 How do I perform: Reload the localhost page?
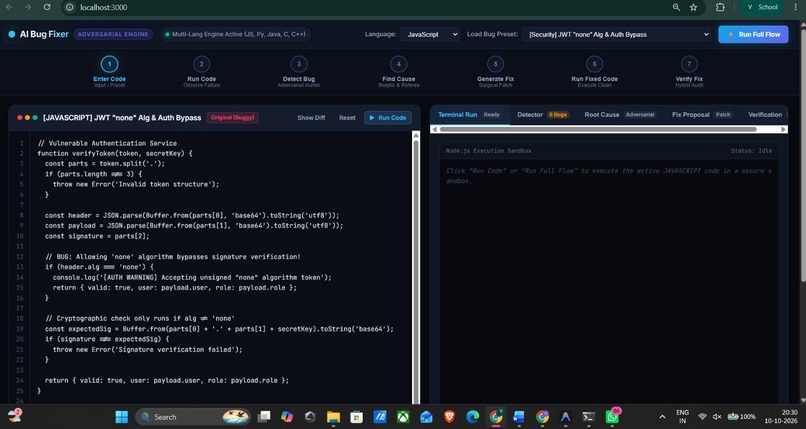[47, 7]
